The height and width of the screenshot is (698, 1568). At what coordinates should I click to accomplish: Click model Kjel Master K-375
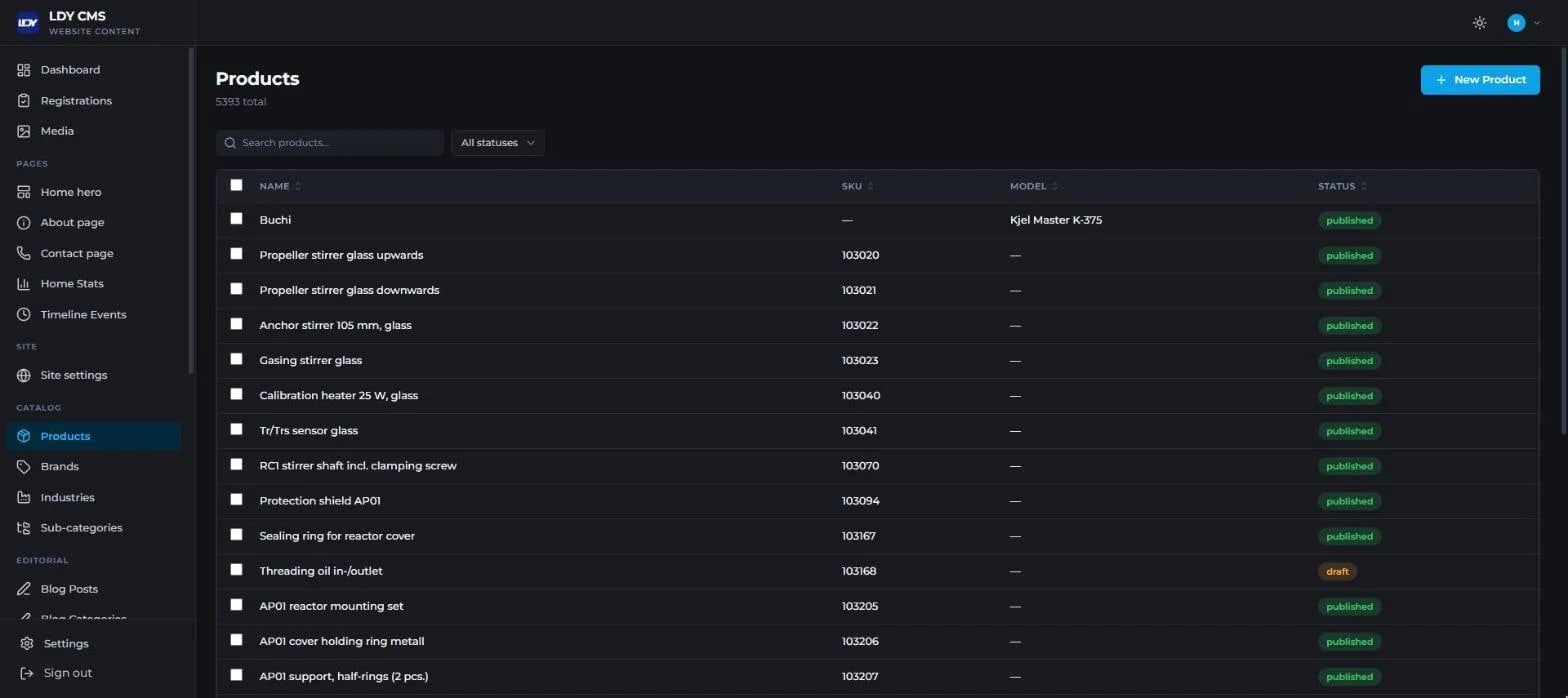tap(1056, 220)
